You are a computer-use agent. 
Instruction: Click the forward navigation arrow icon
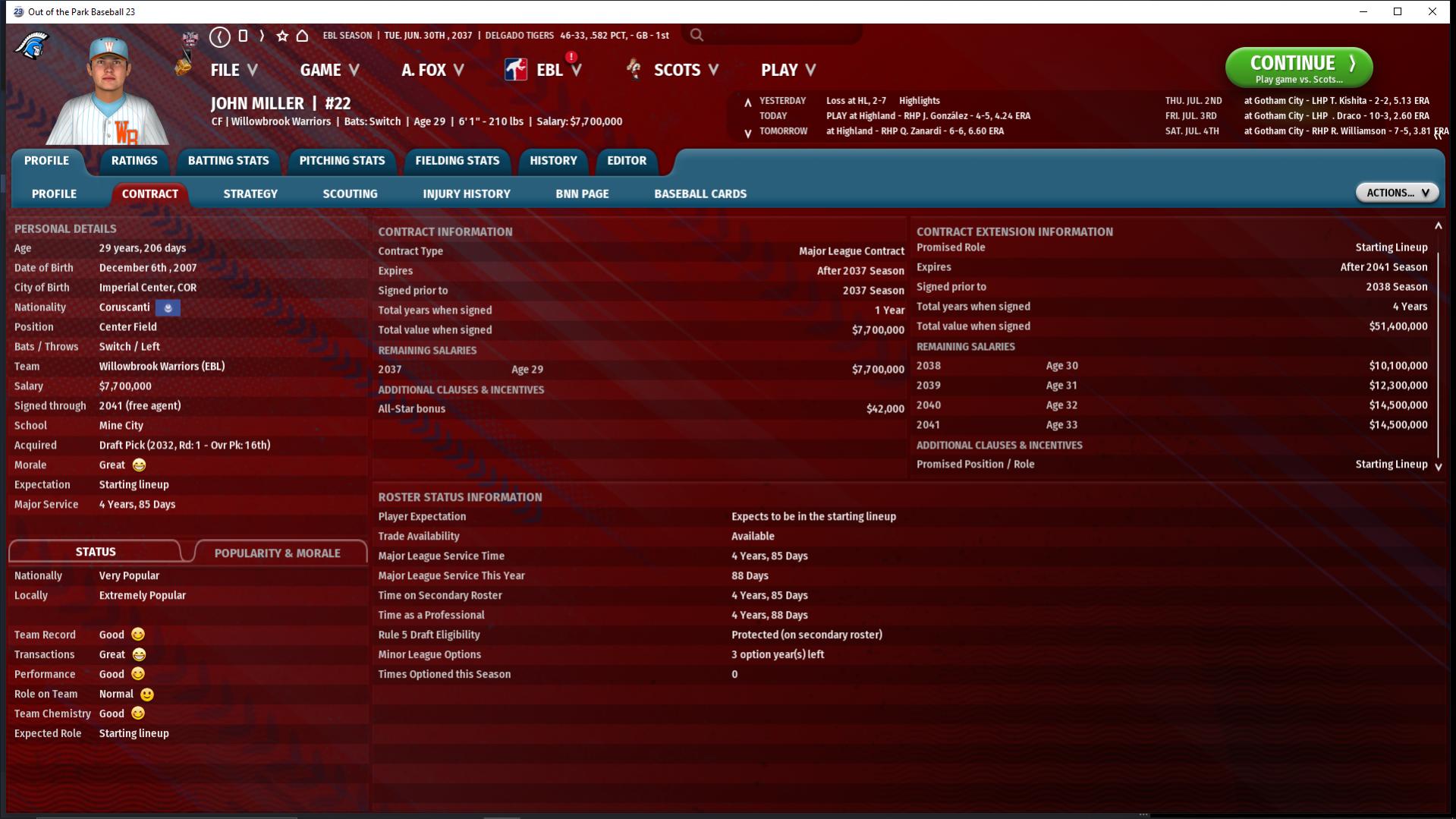coord(262,36)
